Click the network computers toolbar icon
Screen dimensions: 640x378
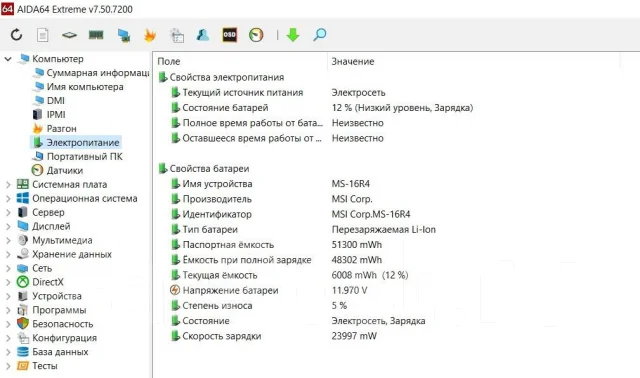(x=124, y=35)
